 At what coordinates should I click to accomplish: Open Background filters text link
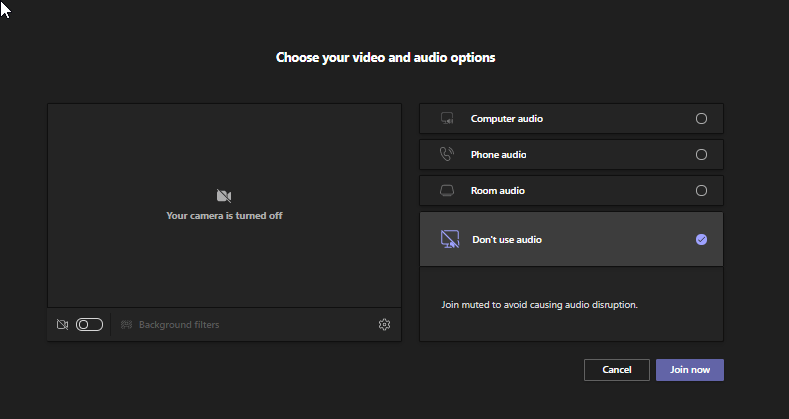click(179, 324)
